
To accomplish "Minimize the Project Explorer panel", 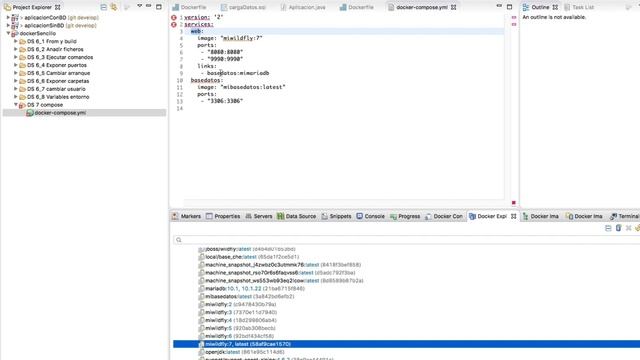I will [149, 6].
